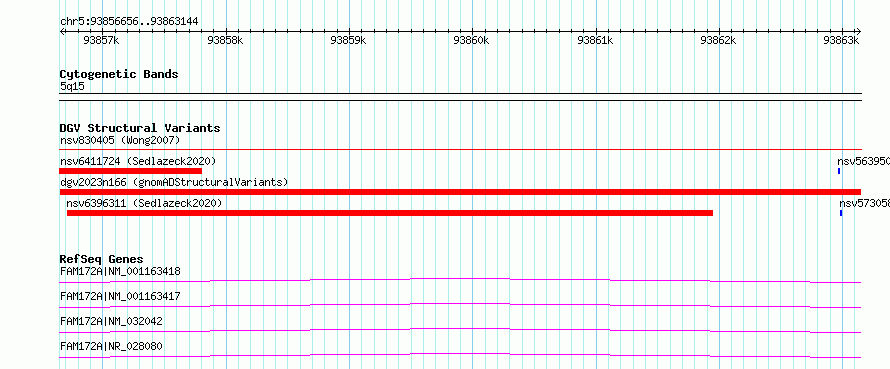Click the left arrow of the ruler

tap(62, 32)
